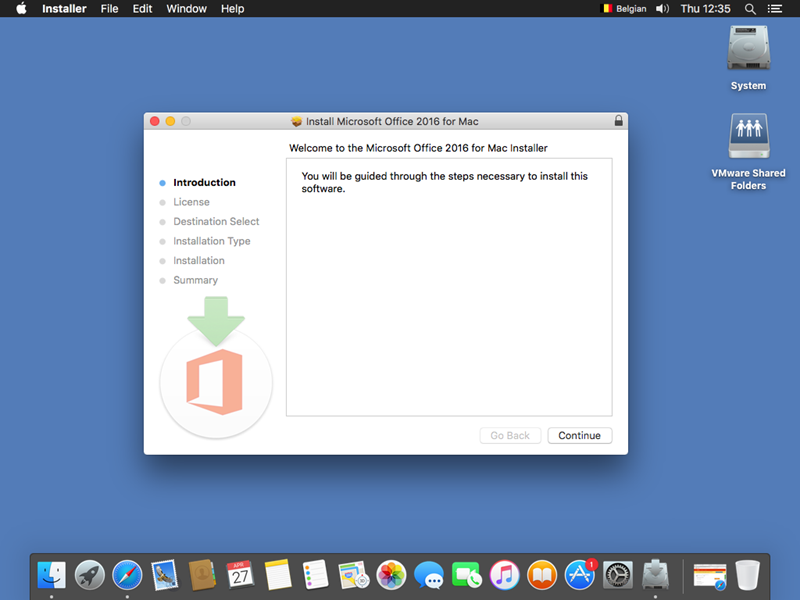Open Photos in the Dock
The height and width of the screenshot is (600, 800).
[x=391, y=575]
